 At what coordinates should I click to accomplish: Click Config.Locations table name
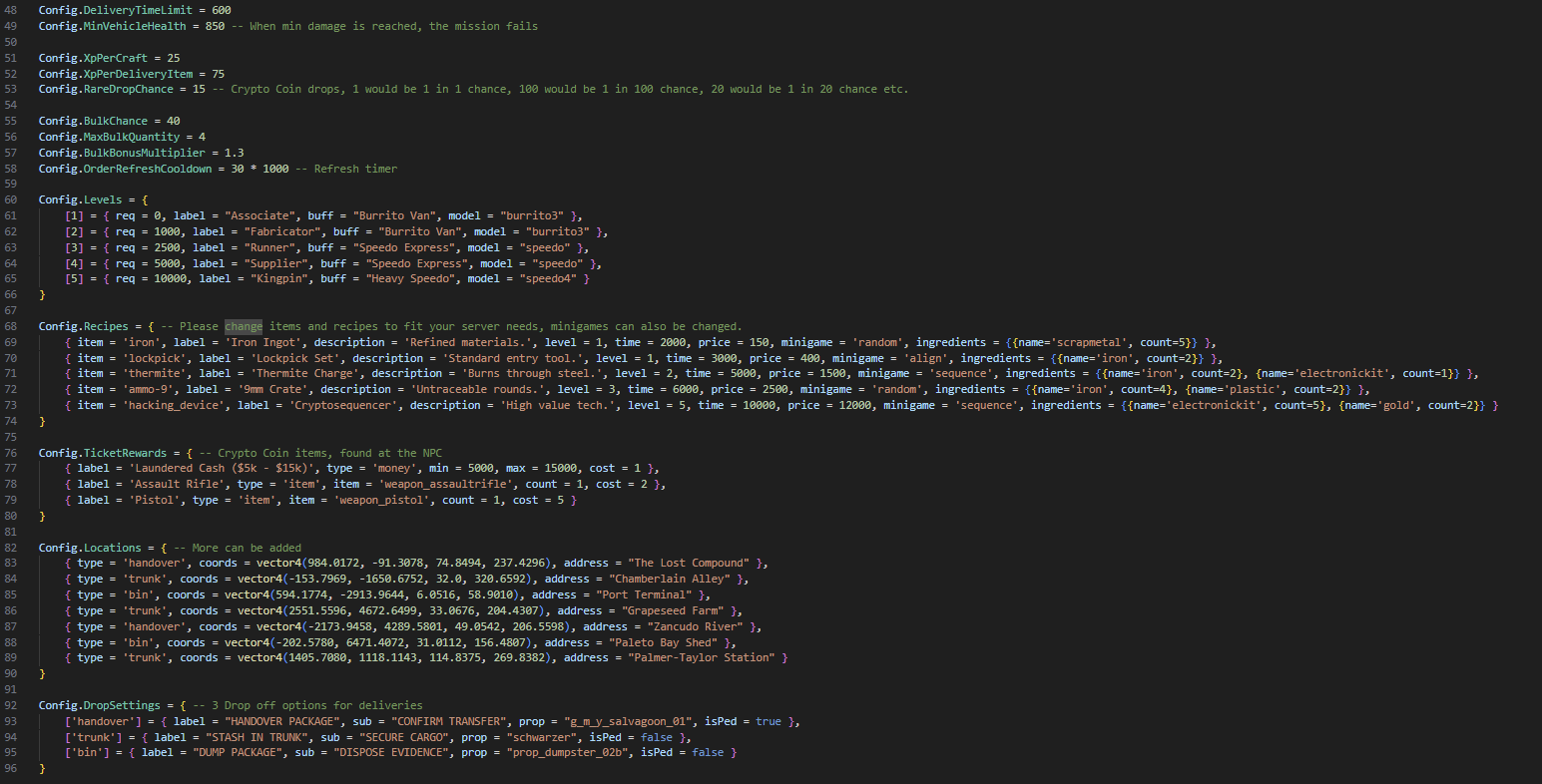(90, 548)
